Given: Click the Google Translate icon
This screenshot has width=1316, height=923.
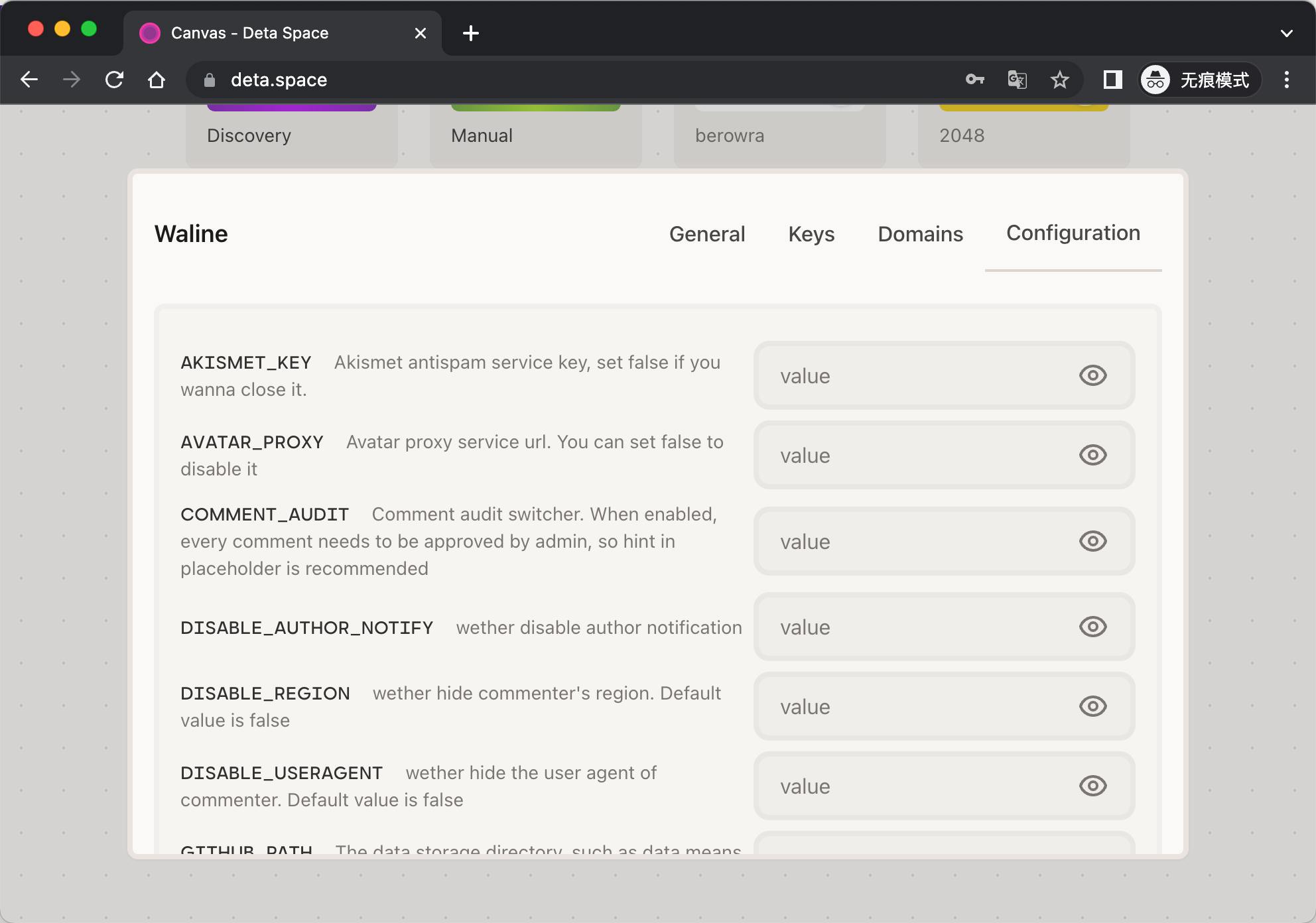Looking at the screenshot, I should pyautogui.click(x=1017, y=80).
